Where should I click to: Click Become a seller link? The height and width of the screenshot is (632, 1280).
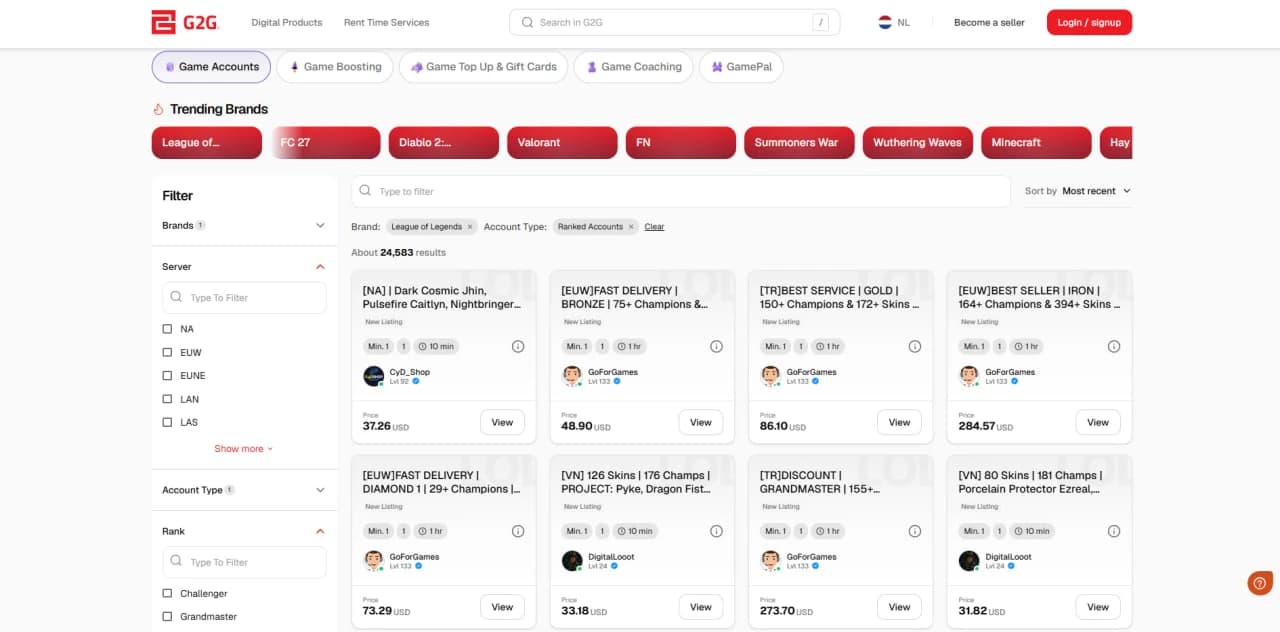pos(989,22)
